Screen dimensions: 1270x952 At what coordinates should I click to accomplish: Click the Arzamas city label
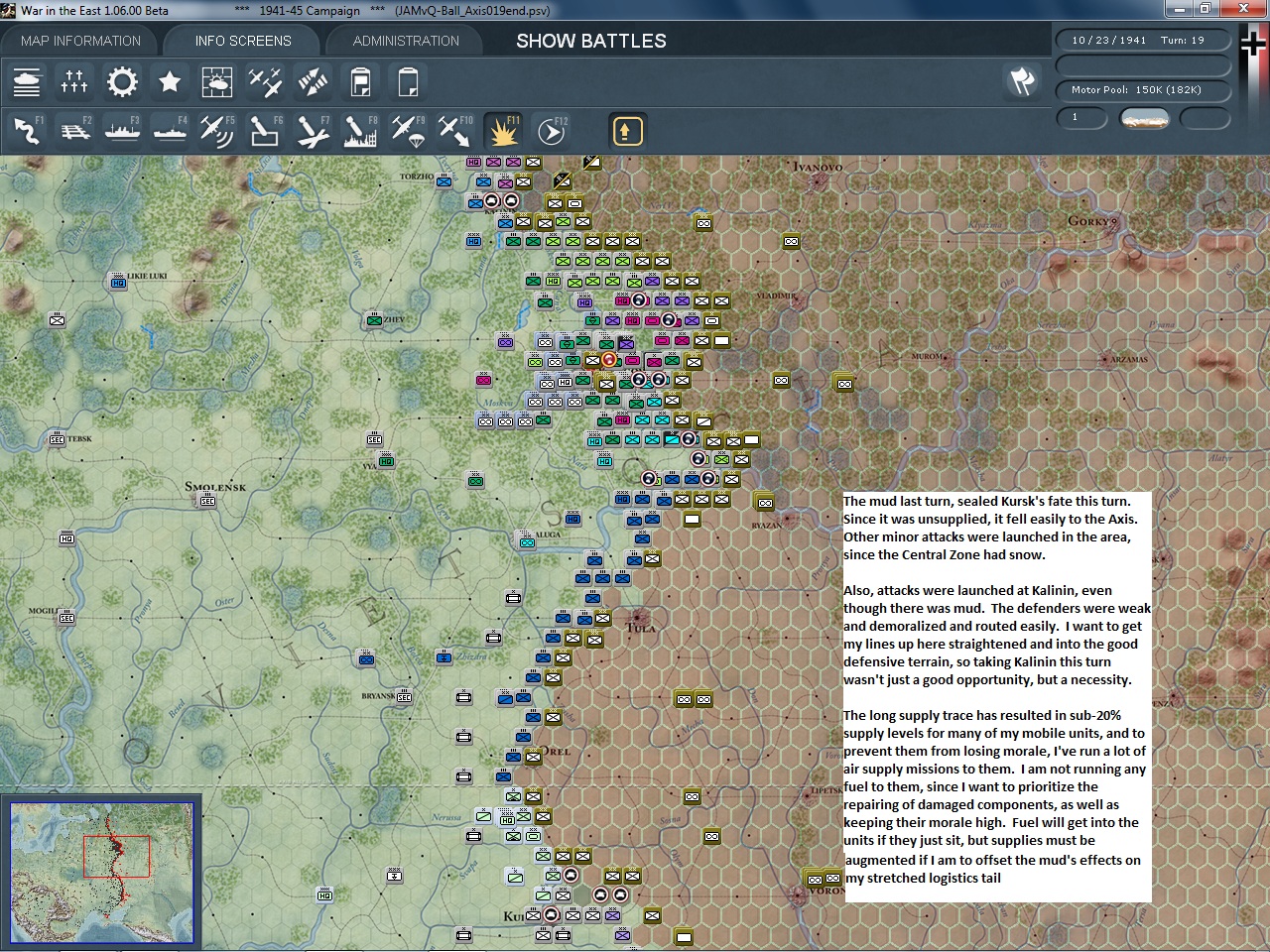tap(1129, 359)
